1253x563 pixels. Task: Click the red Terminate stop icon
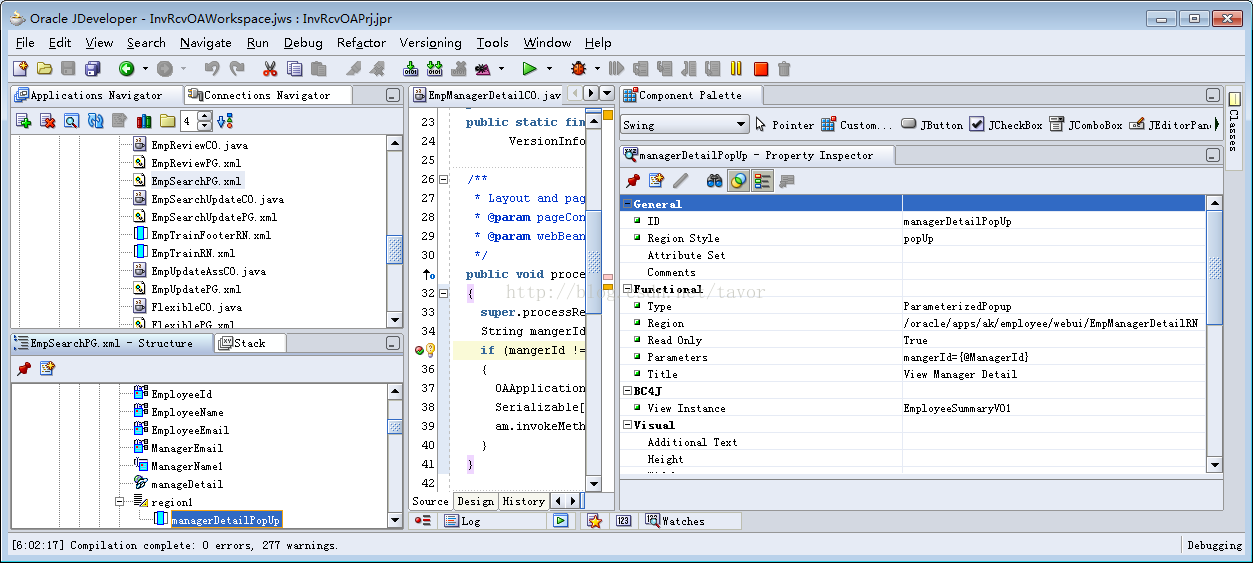[761, 69]
